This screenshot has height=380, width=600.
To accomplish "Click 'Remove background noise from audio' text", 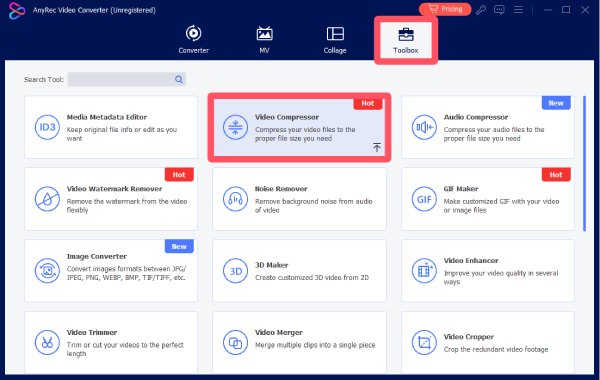I will (x=313, y=205).
